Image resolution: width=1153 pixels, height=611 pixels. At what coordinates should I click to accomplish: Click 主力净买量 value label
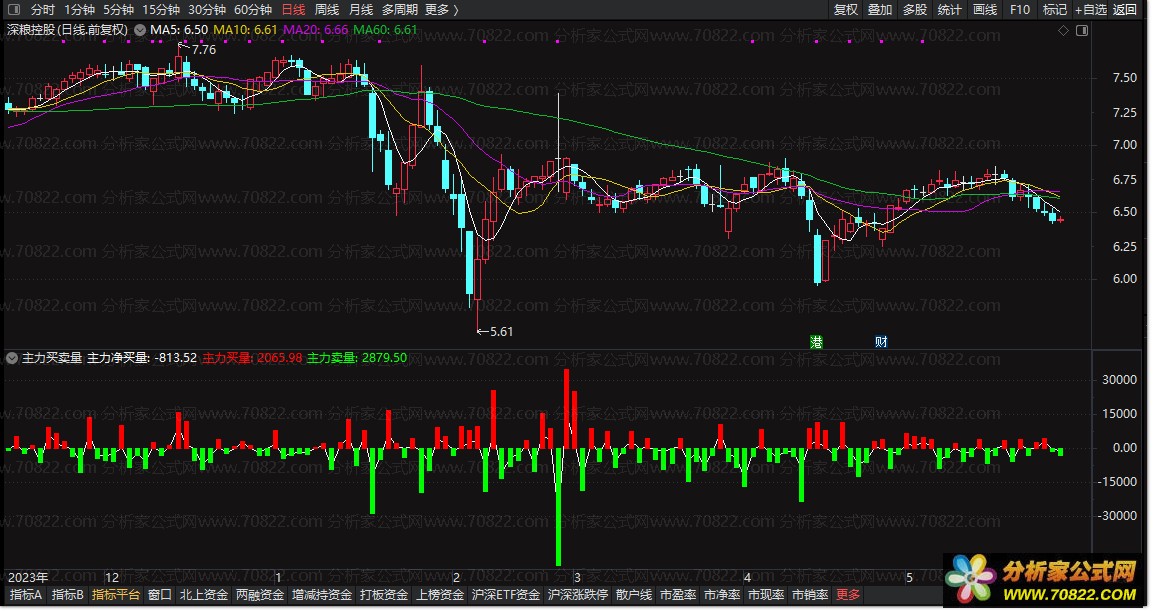142,358
